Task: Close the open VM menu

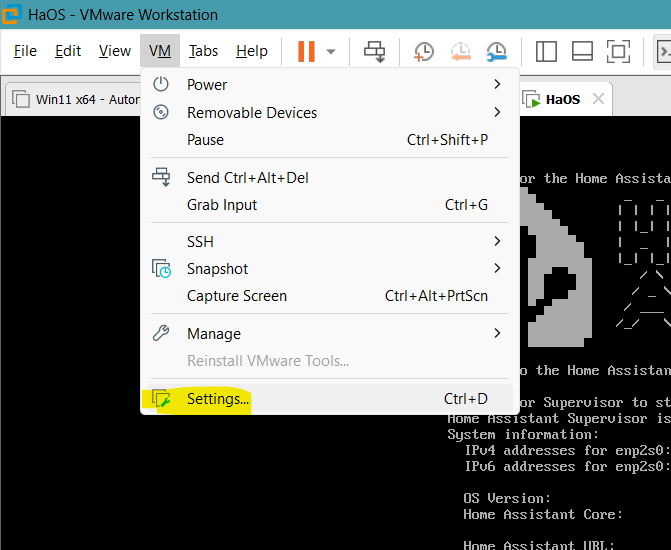Action: tap(160, 51)
